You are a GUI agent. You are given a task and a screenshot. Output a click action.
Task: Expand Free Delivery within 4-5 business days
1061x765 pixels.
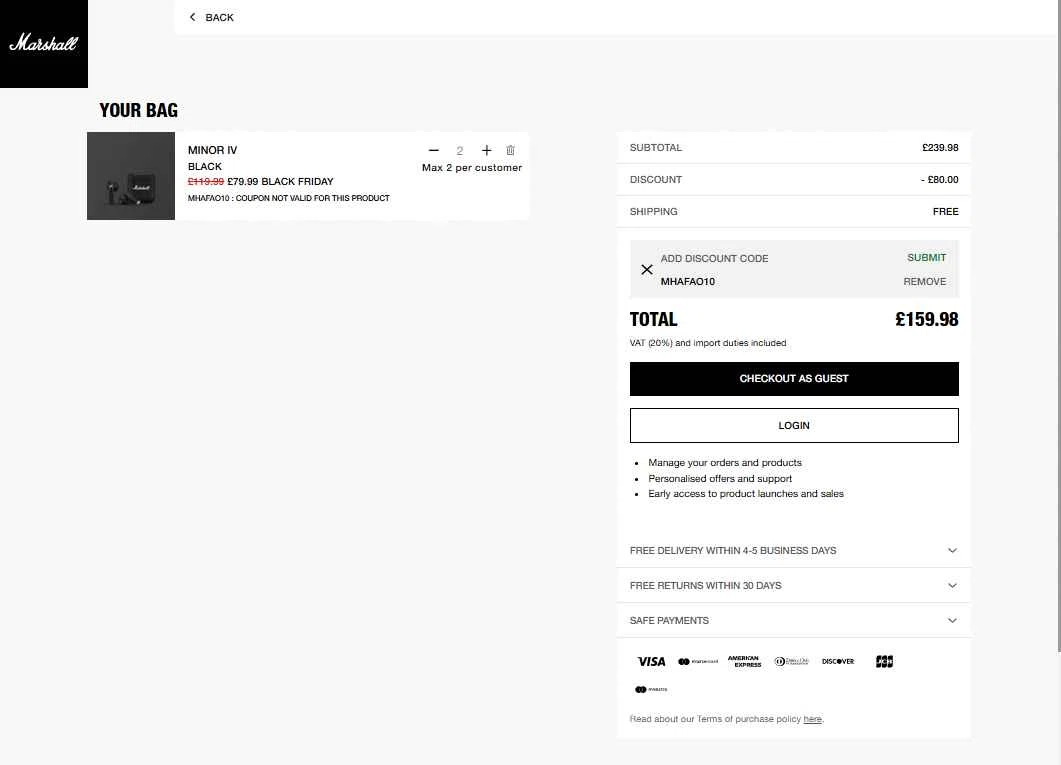[794, 551]
